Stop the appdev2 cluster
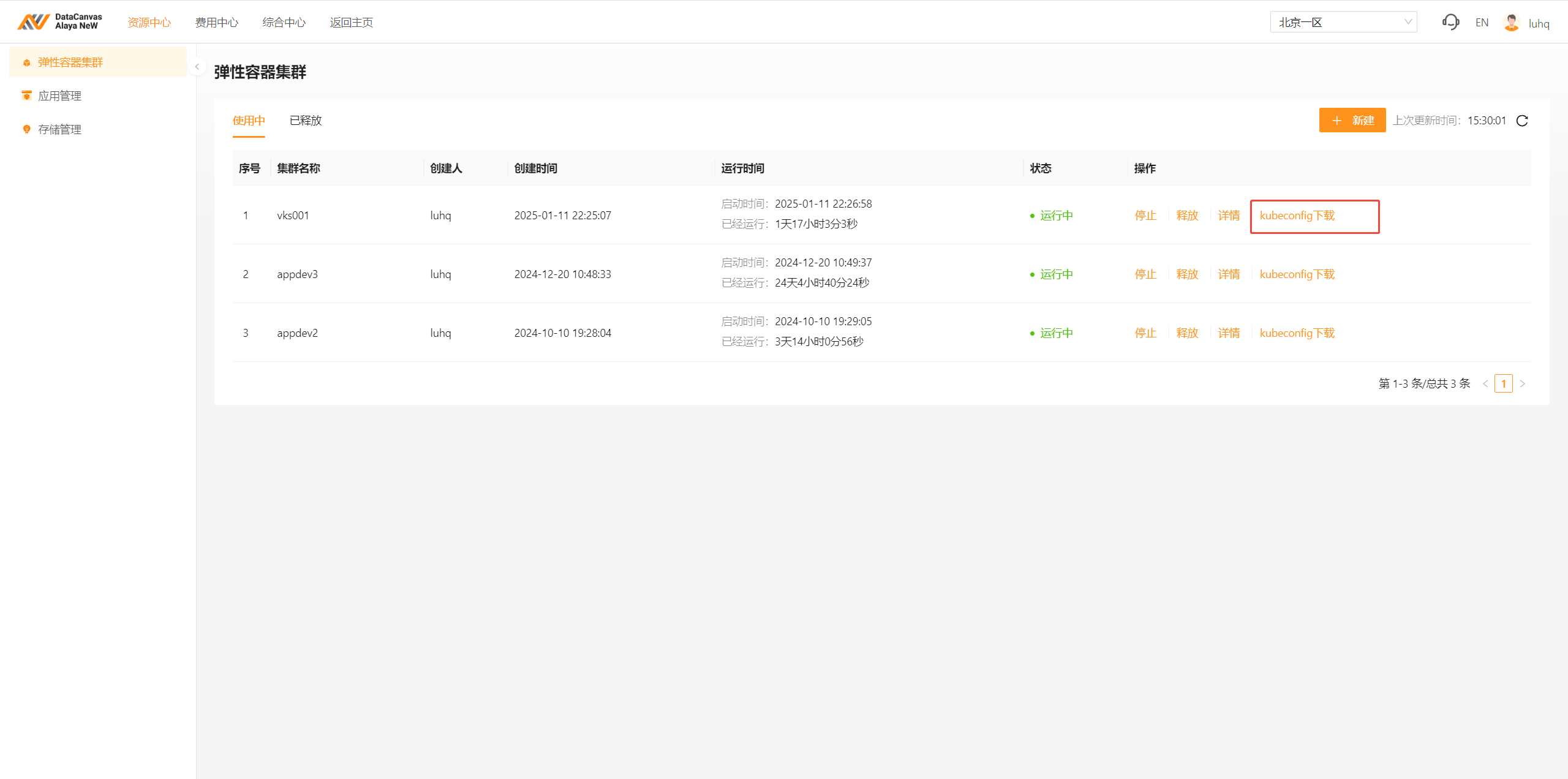1568x779 pixels. 1145,333
